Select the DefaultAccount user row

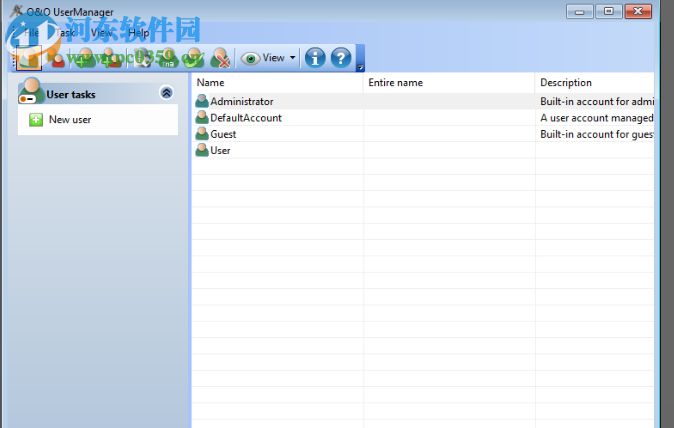click(x=423, y=118)
